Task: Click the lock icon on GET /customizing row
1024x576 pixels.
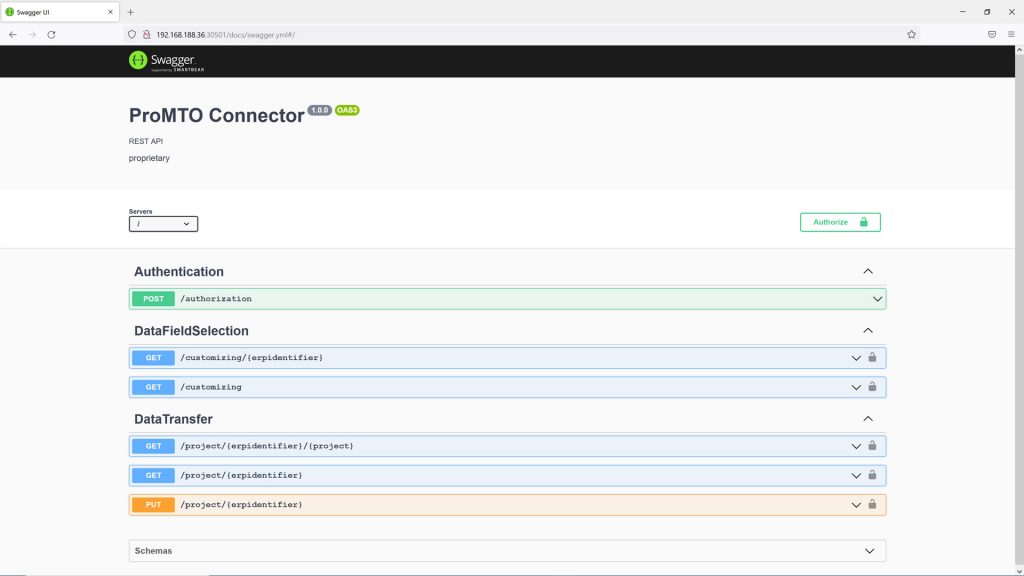Action: [x=872, y=387]
